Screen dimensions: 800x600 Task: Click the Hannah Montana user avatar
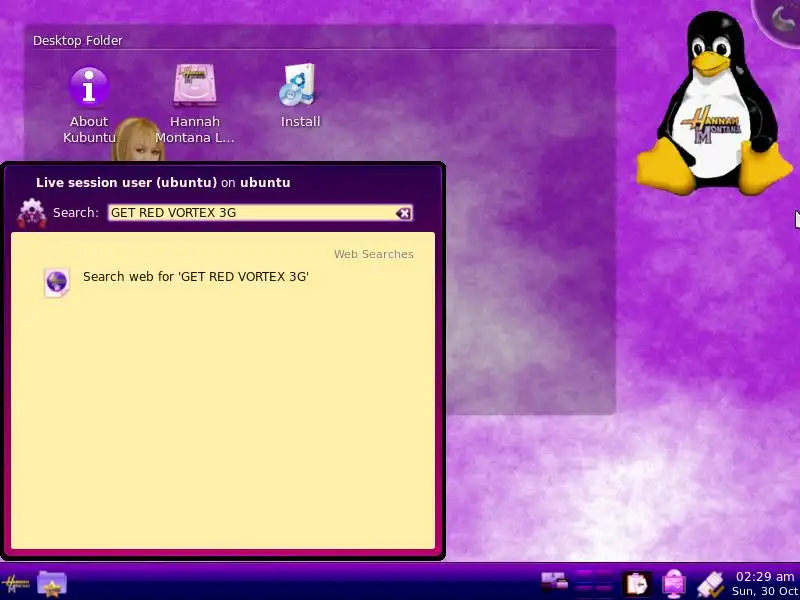click(x=138, y=139)
